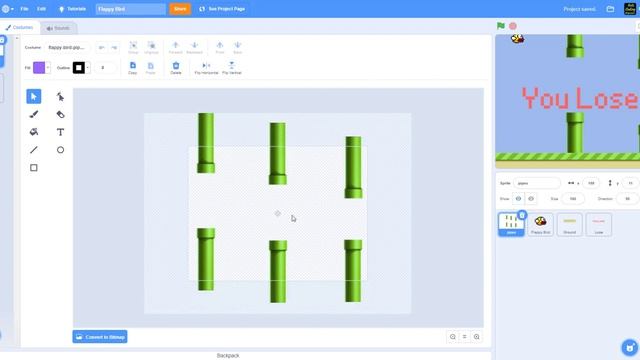Open the user account avatar menu
This screenshot has height=360, width=640.
[x=630, y=9]
